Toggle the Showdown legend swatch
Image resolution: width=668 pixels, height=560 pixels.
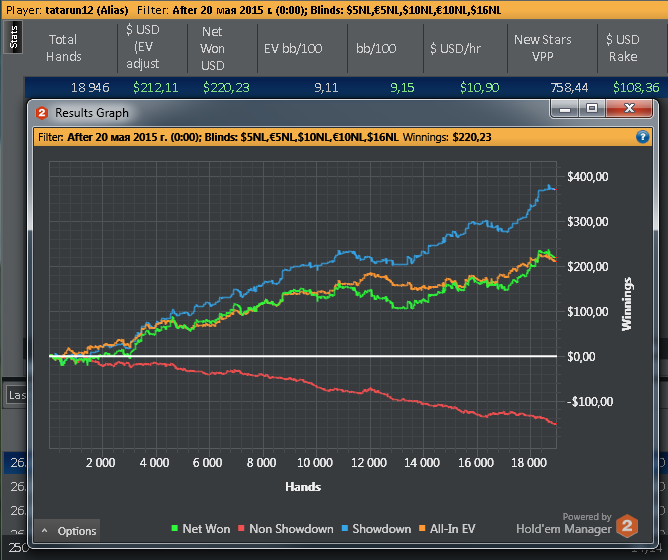coord(345,528)
